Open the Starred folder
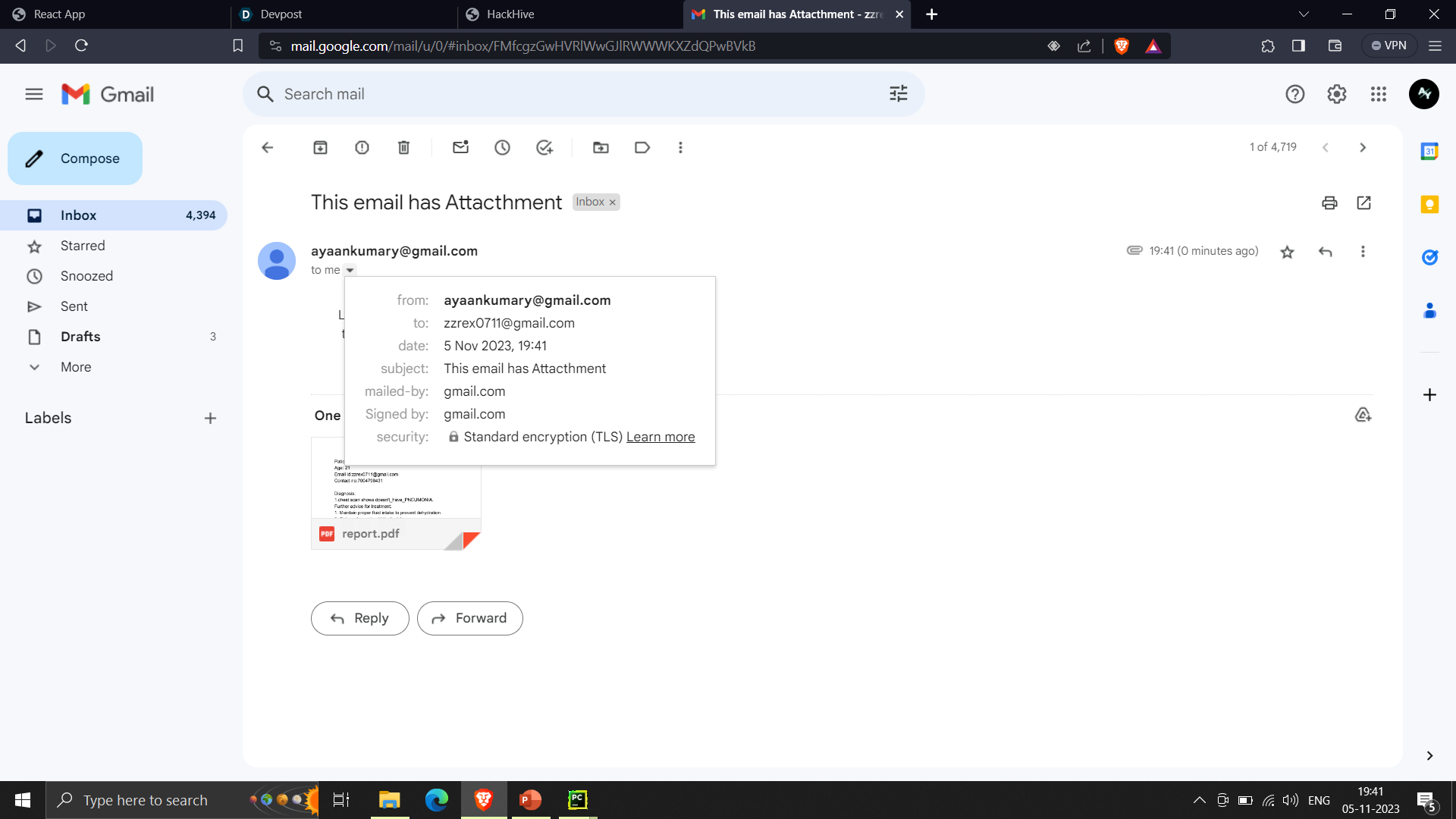Image resolution: width=1456 pixels, height=819 pixels. (x=83, y=246)
